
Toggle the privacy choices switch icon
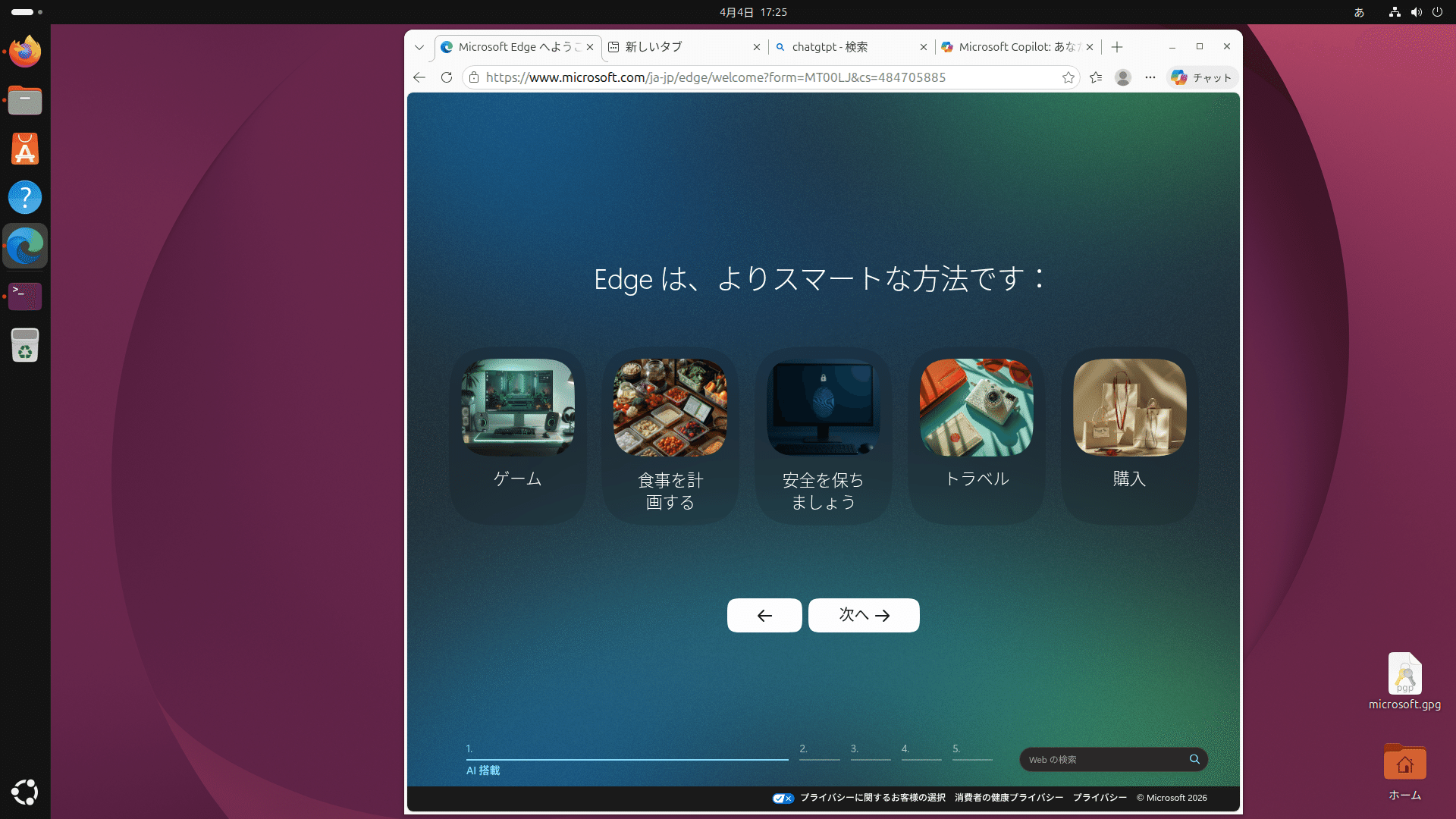click(x=783, y=798)
